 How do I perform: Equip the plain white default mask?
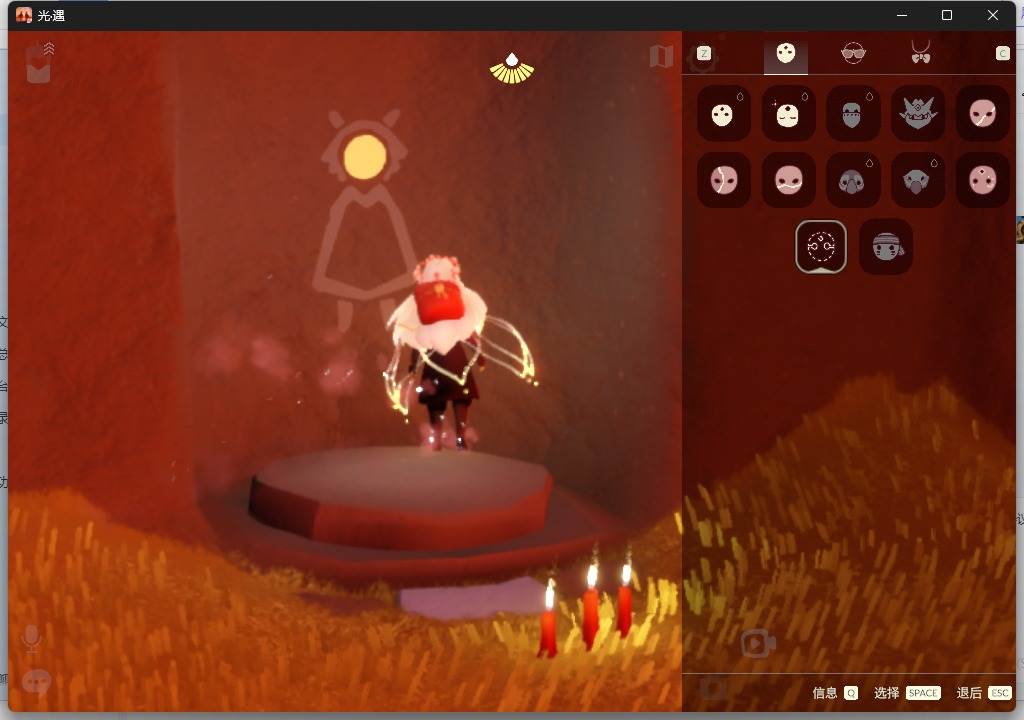click(x=724, y=113)
